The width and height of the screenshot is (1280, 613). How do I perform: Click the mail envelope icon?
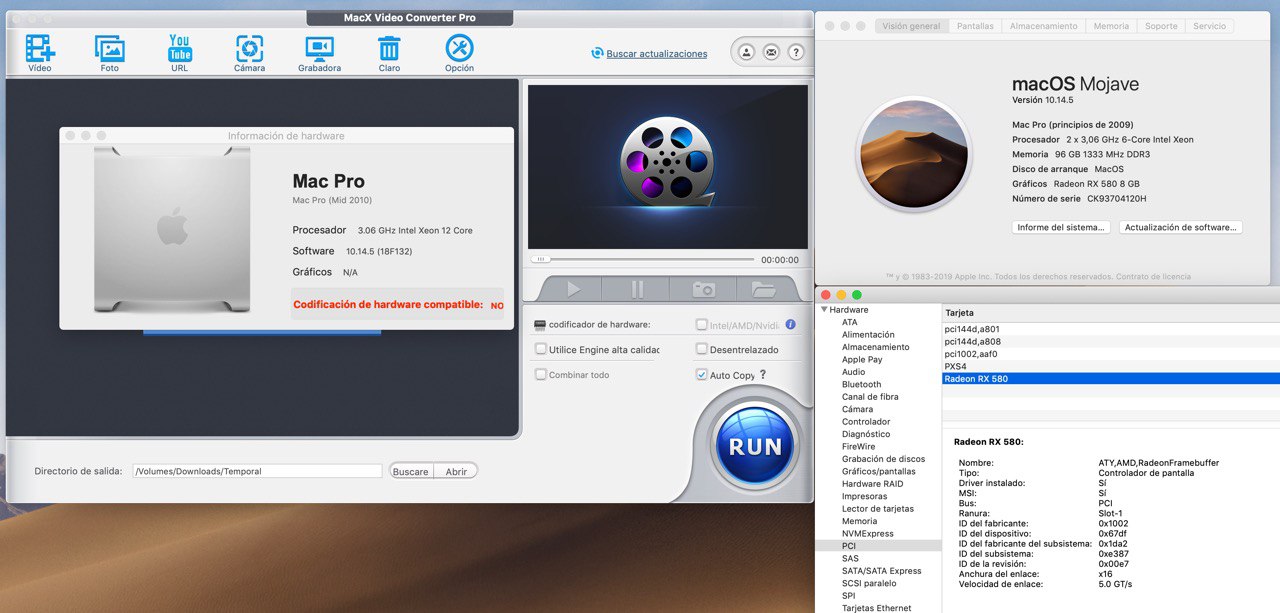point(771,52)
